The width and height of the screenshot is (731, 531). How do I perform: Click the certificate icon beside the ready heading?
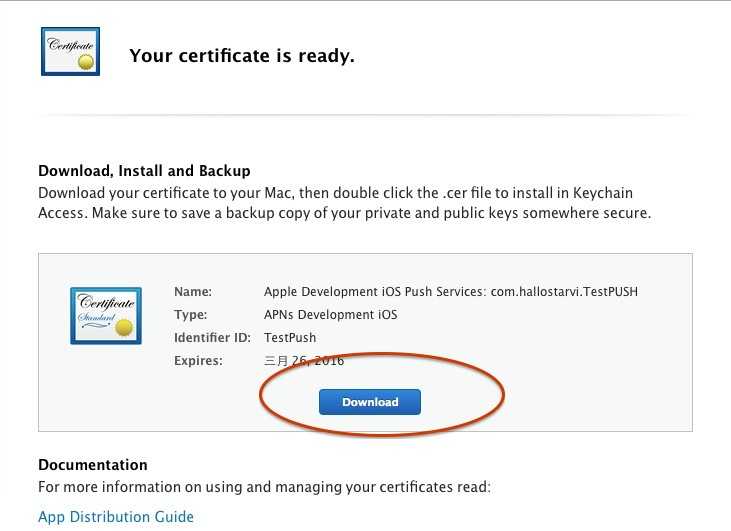click(x=70, y=51)
